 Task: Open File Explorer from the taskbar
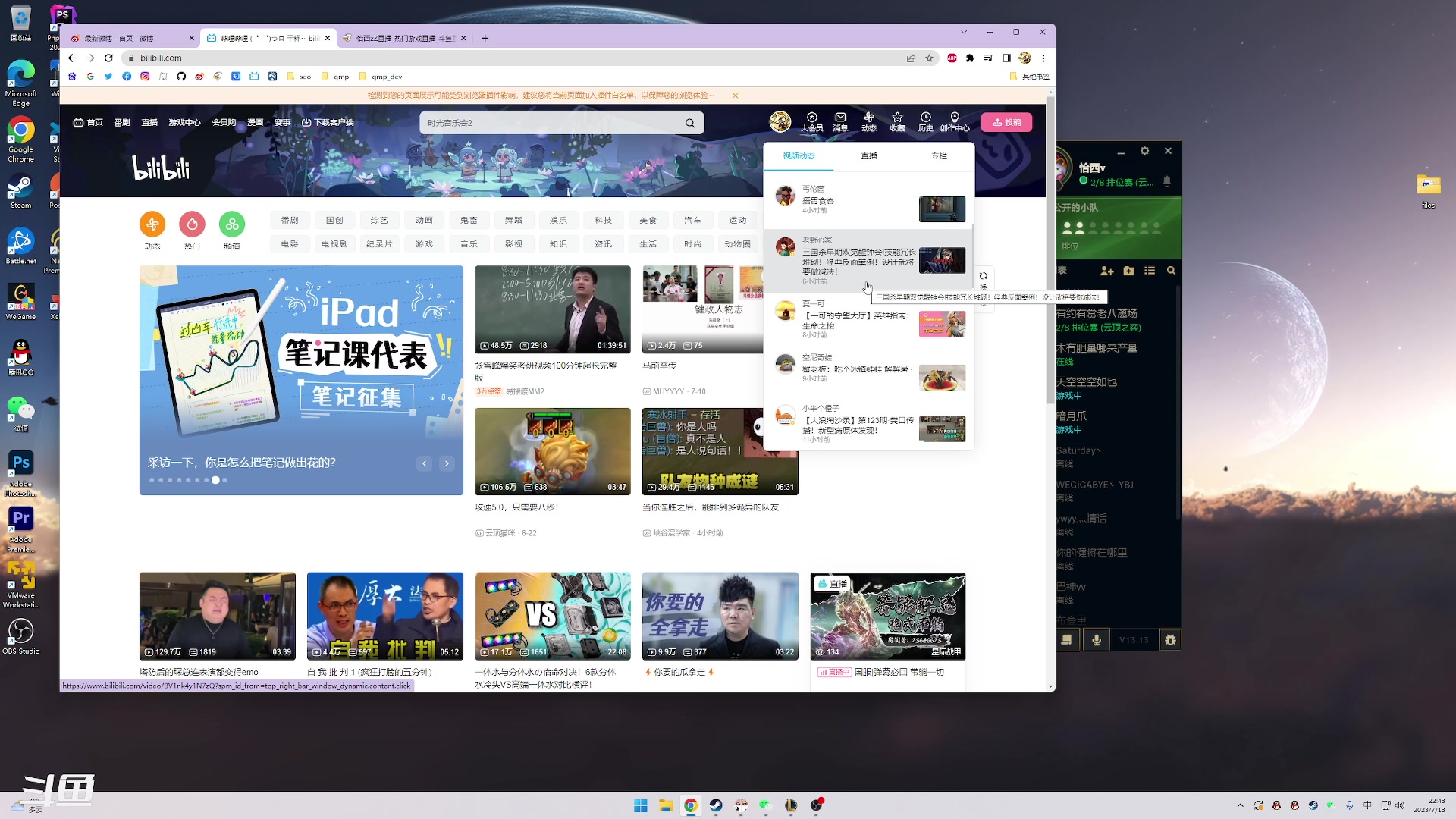coord(666,805)
